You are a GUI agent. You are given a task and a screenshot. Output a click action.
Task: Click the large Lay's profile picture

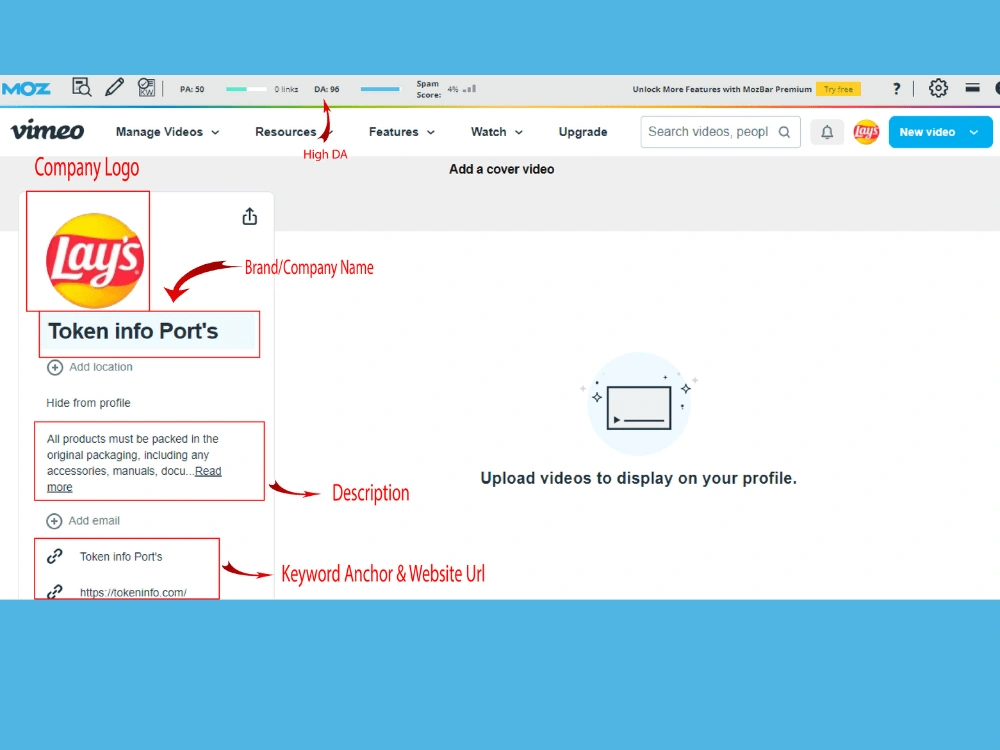coord(95,260)
